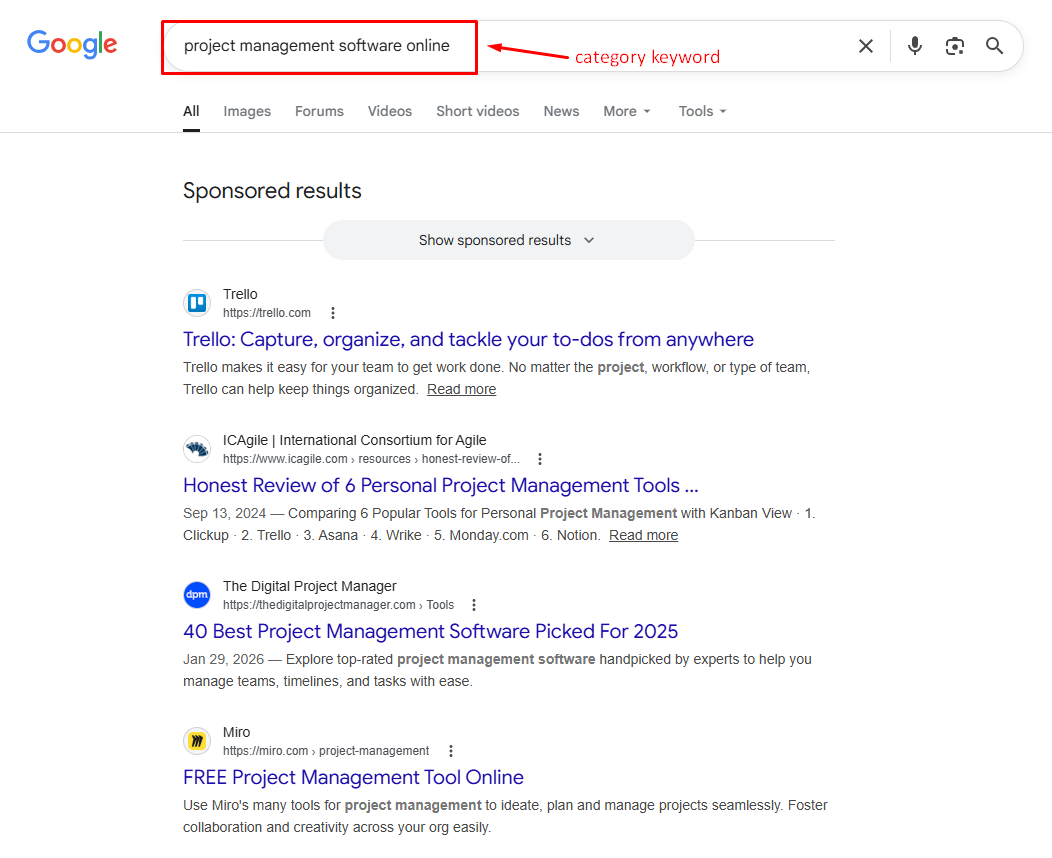Expand the More search categories dropdown
This screenshot has height=858, width=1052.
(626, 111)
